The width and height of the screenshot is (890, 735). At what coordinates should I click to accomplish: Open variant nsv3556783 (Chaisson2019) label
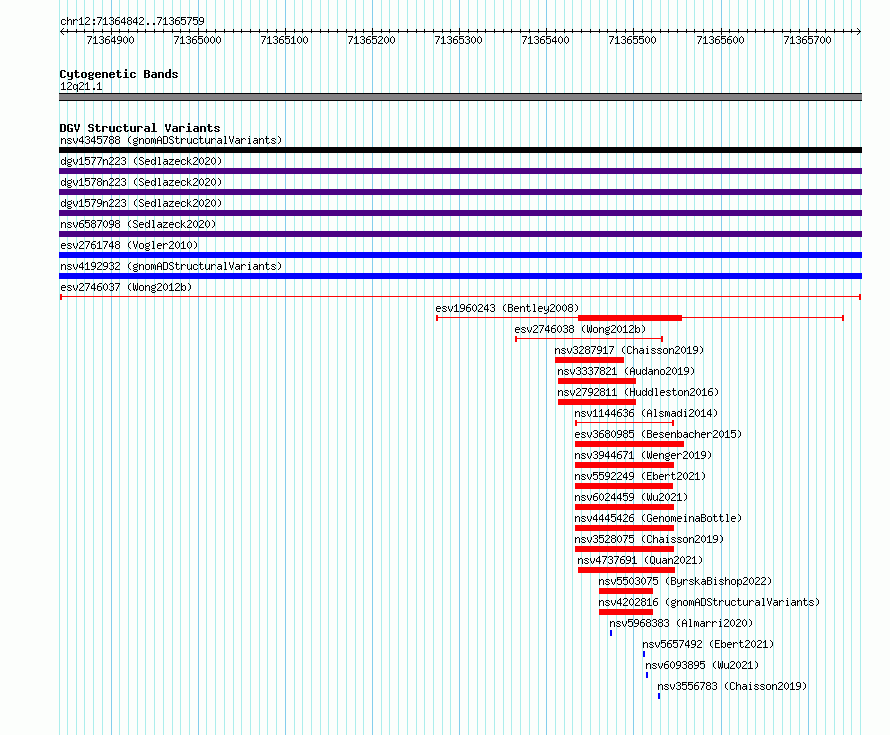(x=732, y=686)
